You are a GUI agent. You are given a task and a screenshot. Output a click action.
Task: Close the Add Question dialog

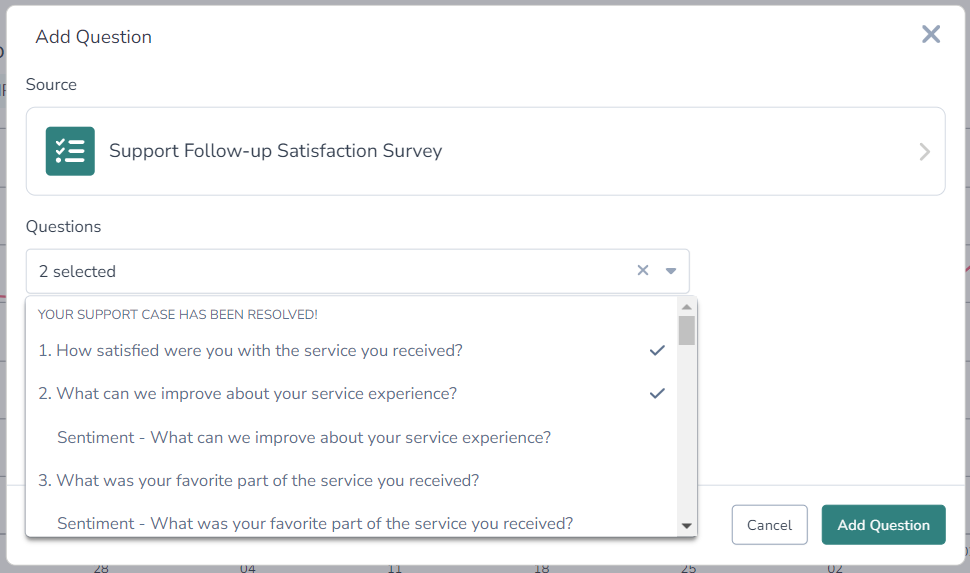pyautogui.click(x=930, y=34)
